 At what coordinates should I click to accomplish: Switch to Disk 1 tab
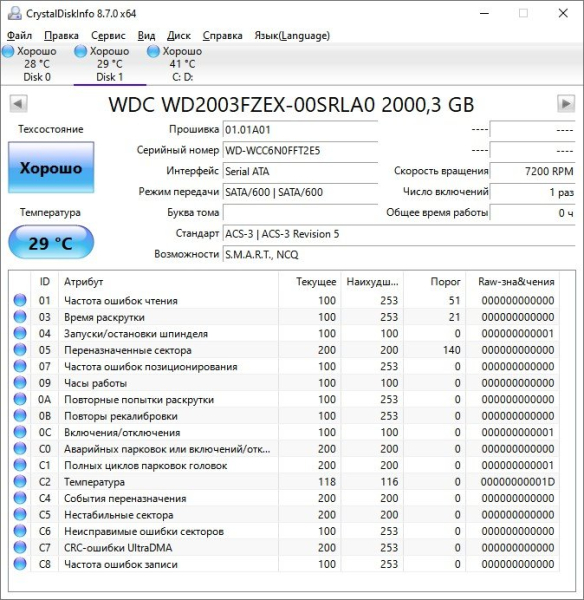109,64
